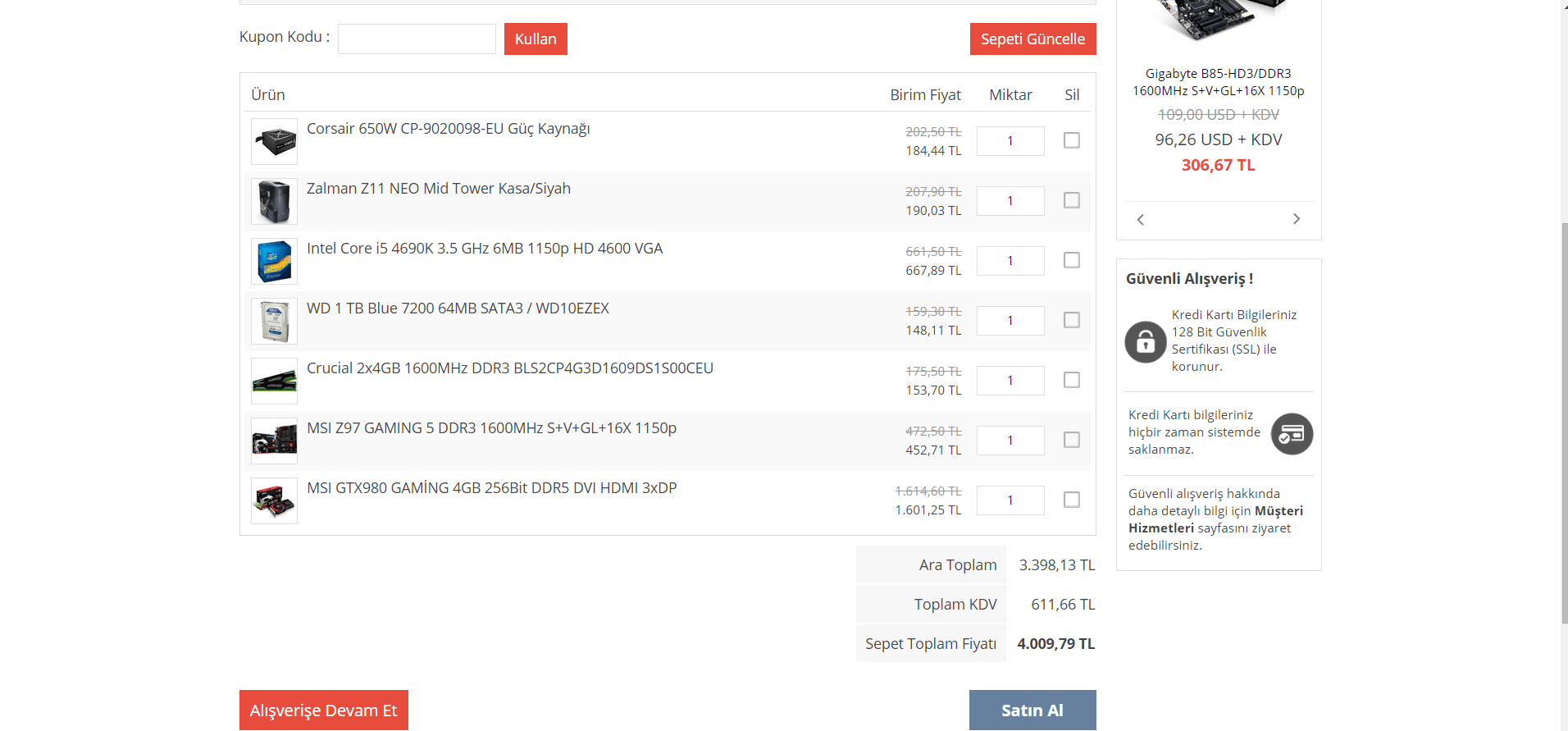This screenshot has height=731, width=1568.
Task: Click the 306,67 TL Gigabyte price
Action: pyautogui.click(x=1219, y=165)
